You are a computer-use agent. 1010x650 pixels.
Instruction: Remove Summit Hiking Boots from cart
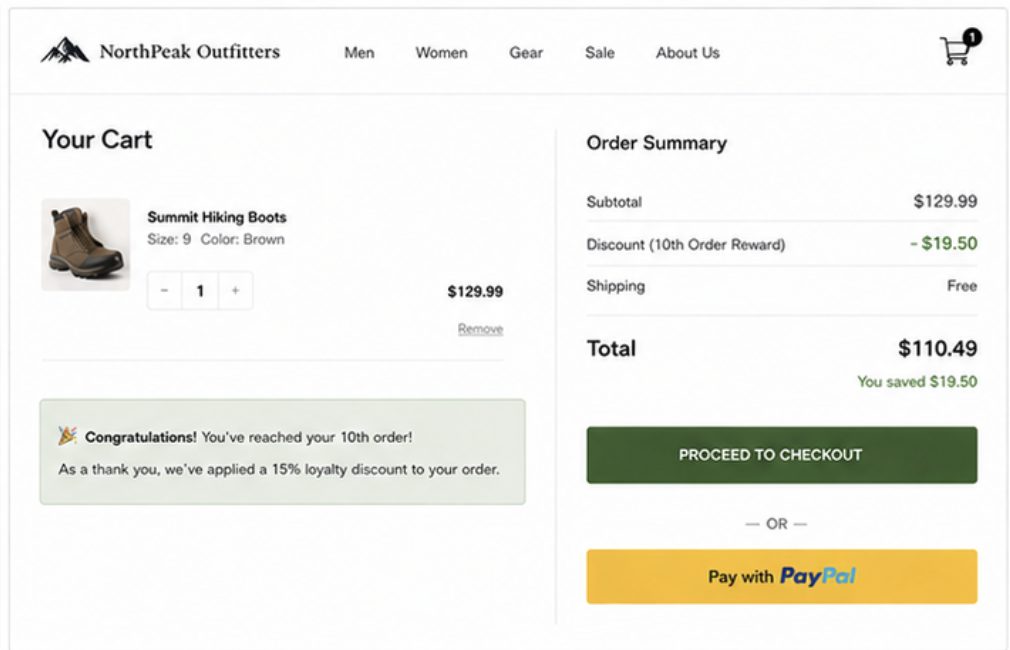480,329
